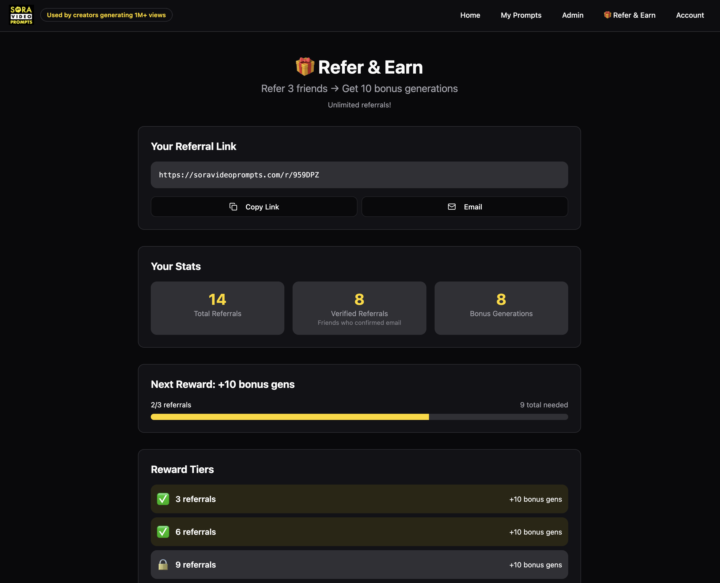Go to My Prompts page

click(x=521, y=15)
